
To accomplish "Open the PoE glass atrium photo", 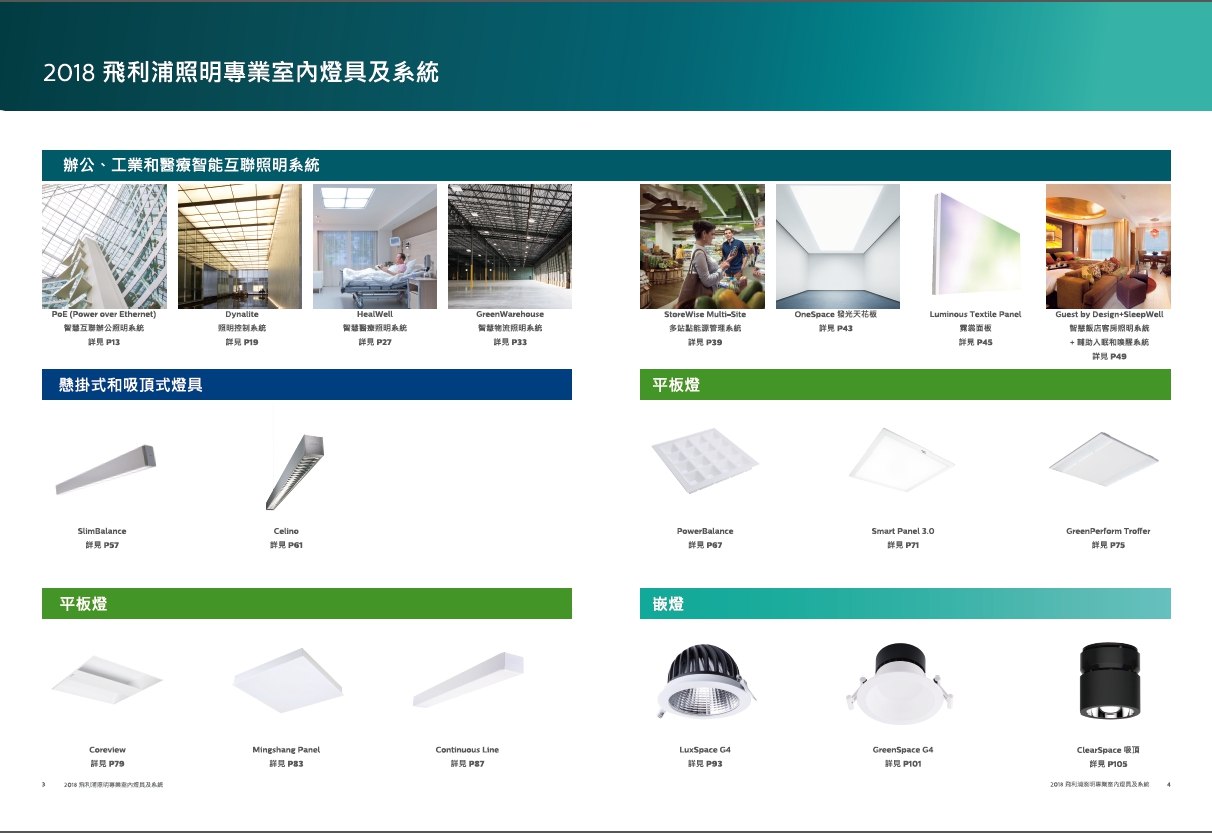I will pyautogui.click(x=104, y=246).
